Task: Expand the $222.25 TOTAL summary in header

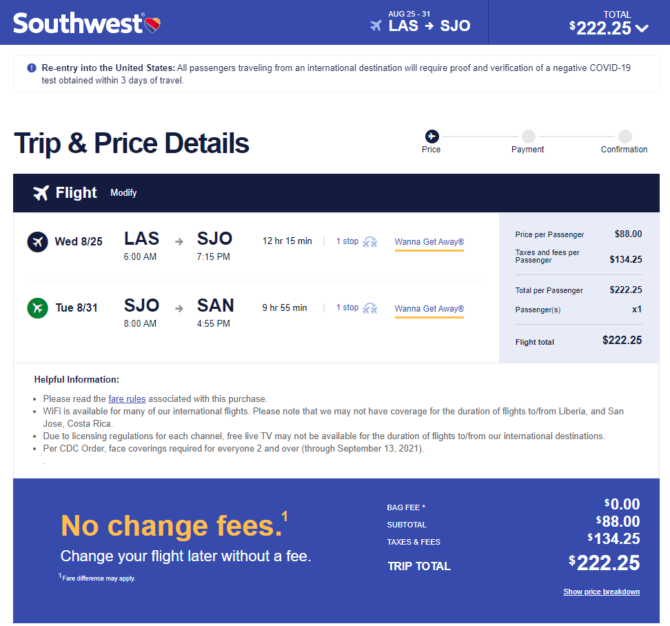Action: pos(608,24)
